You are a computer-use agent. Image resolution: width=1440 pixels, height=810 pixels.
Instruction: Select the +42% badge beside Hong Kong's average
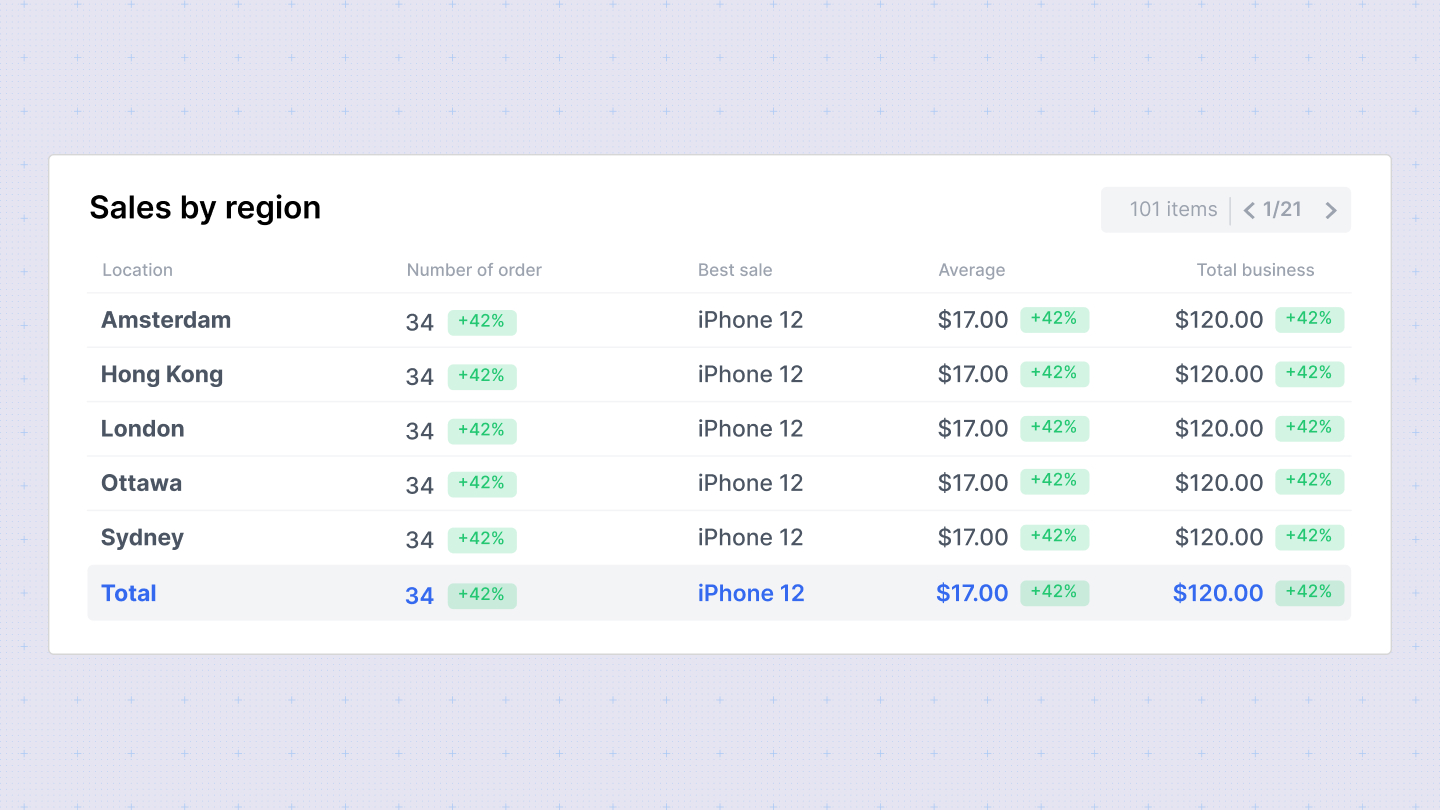(1054, 373)
